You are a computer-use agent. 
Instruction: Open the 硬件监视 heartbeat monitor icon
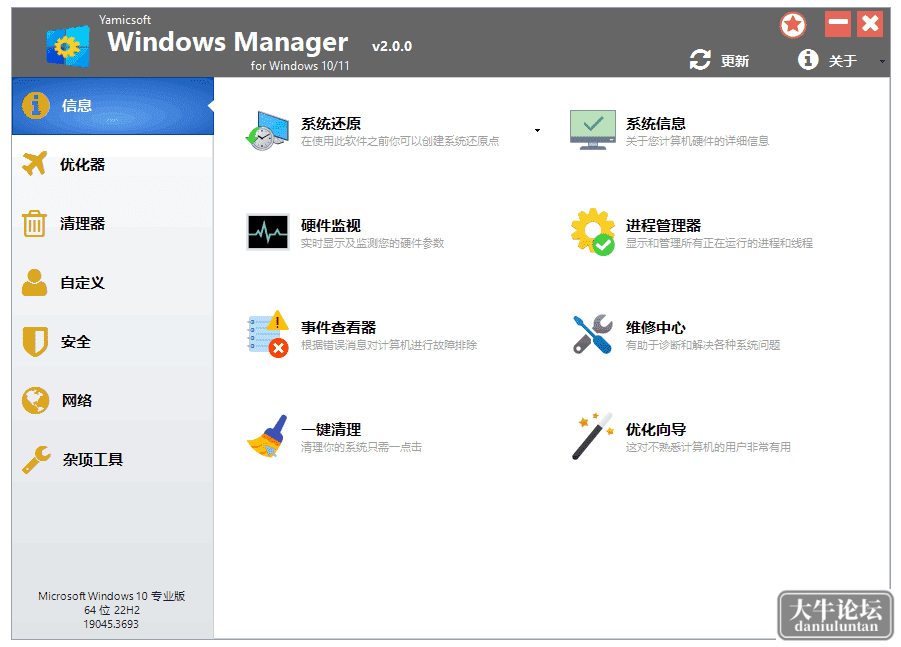(x=268, y=232)
